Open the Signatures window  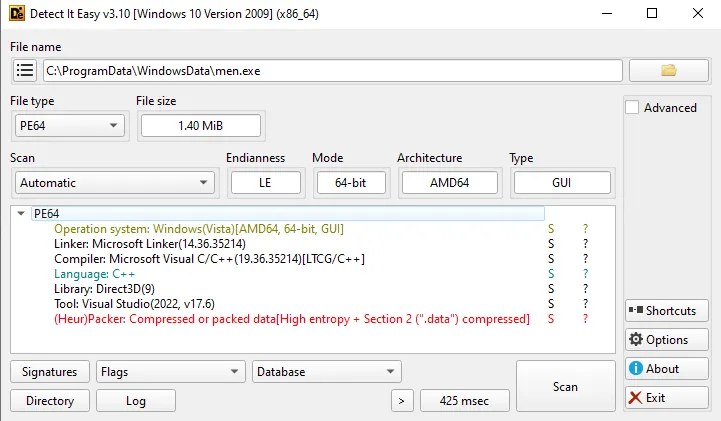coord(50,371)
